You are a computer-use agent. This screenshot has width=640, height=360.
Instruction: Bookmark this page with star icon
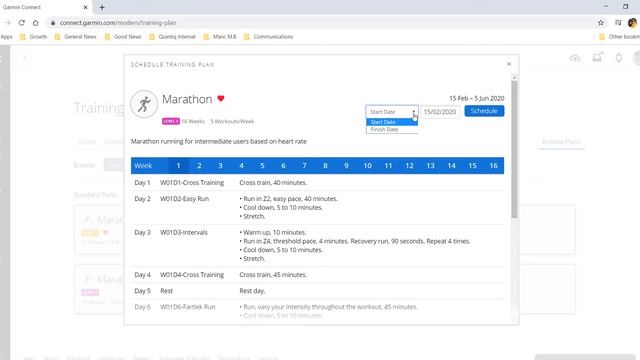(601, 23)
